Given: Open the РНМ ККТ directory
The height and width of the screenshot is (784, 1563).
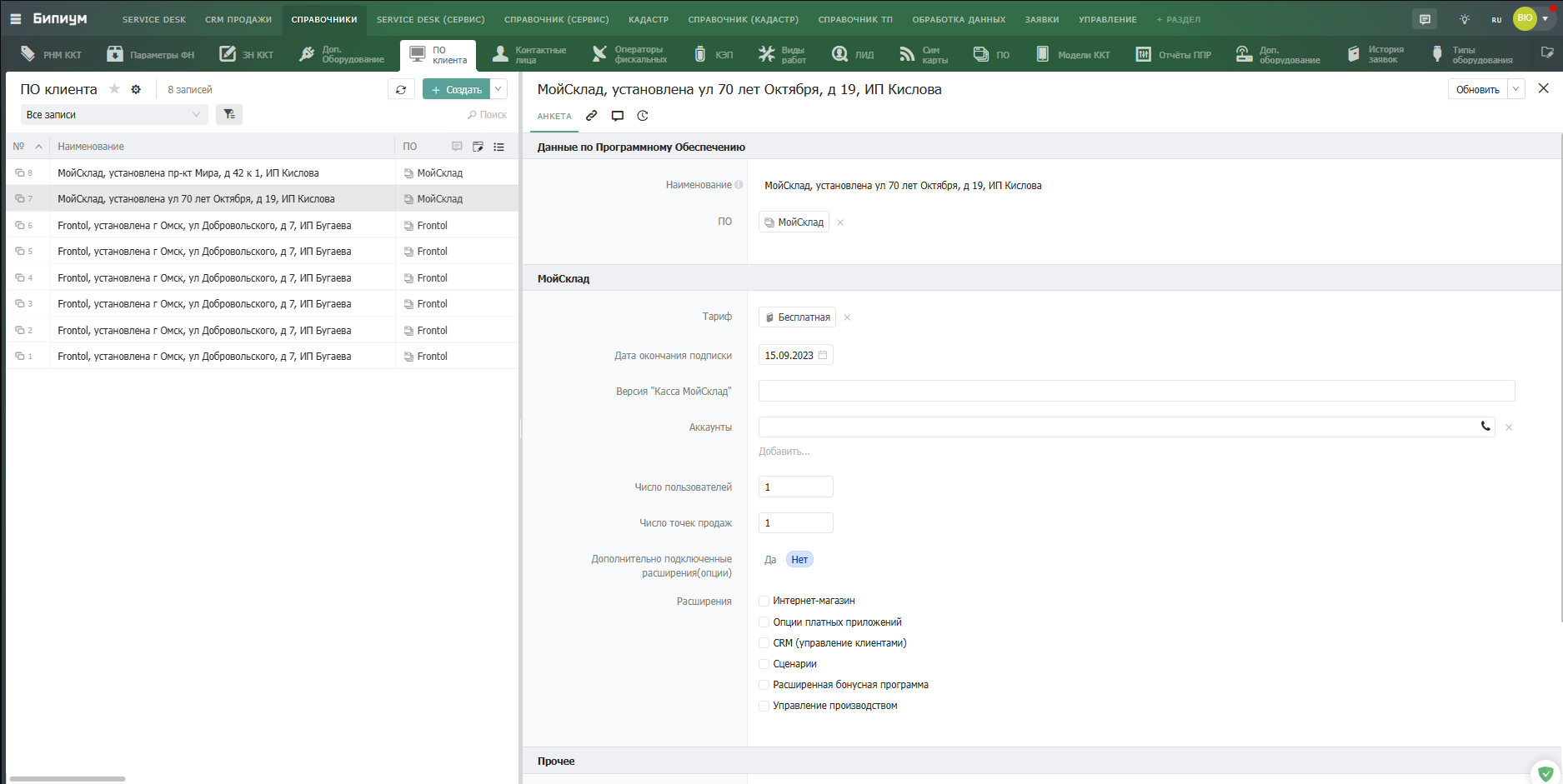Looking at the screenshot, I should 51,54.
